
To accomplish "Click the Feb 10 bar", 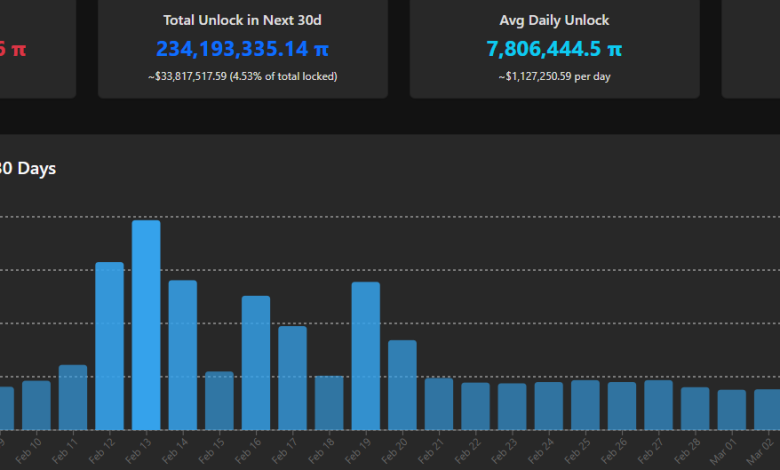I will (x=36, y=405).
